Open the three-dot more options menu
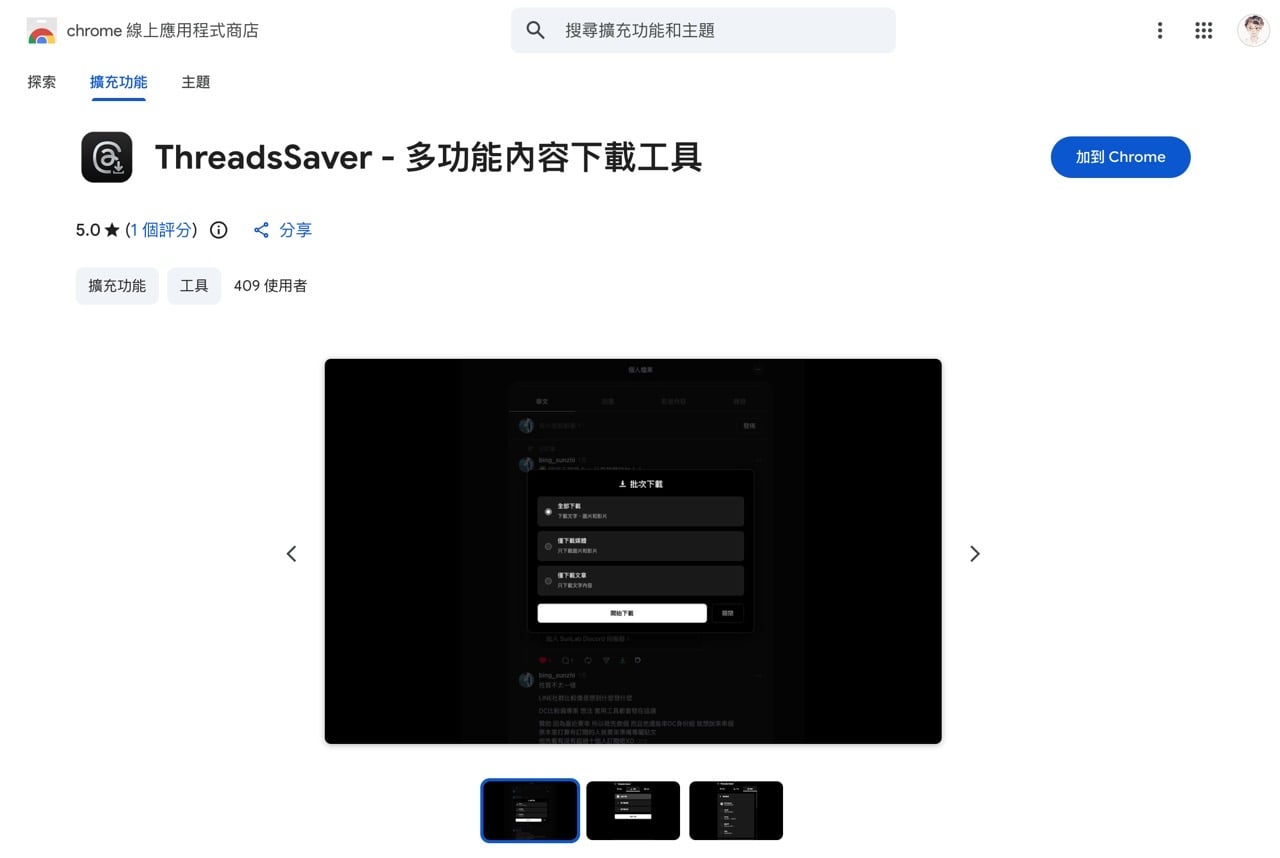1280x858 pixels. tap(1160, 31)
